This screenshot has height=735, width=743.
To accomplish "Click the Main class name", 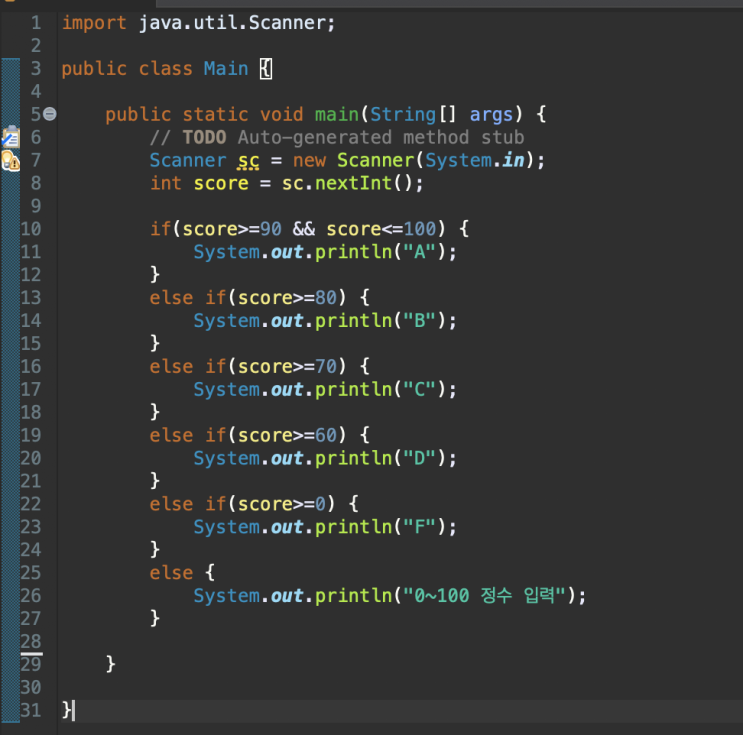I will pos(226,69).
